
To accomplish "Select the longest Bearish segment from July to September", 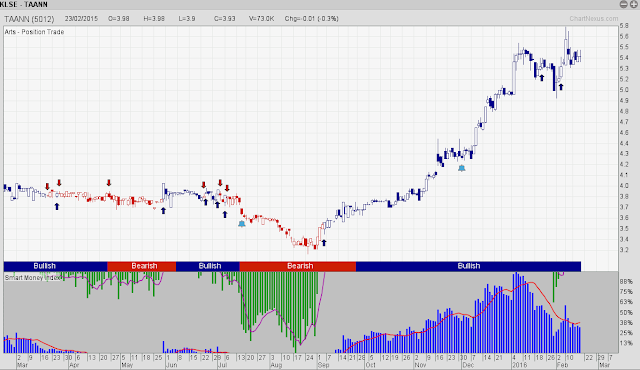I will (x=298, y=266).
